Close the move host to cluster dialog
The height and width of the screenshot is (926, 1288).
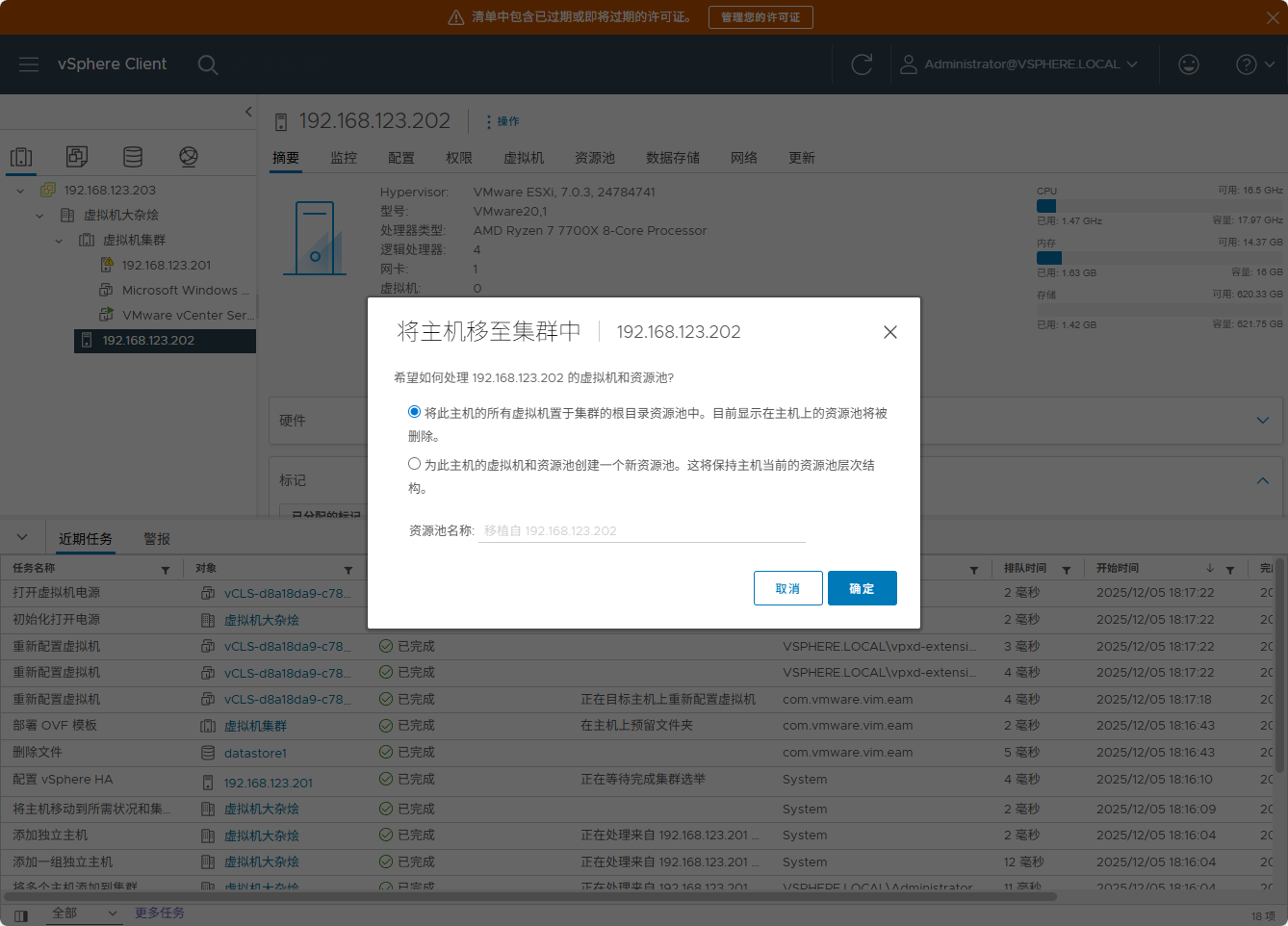(x=889, y=332)
